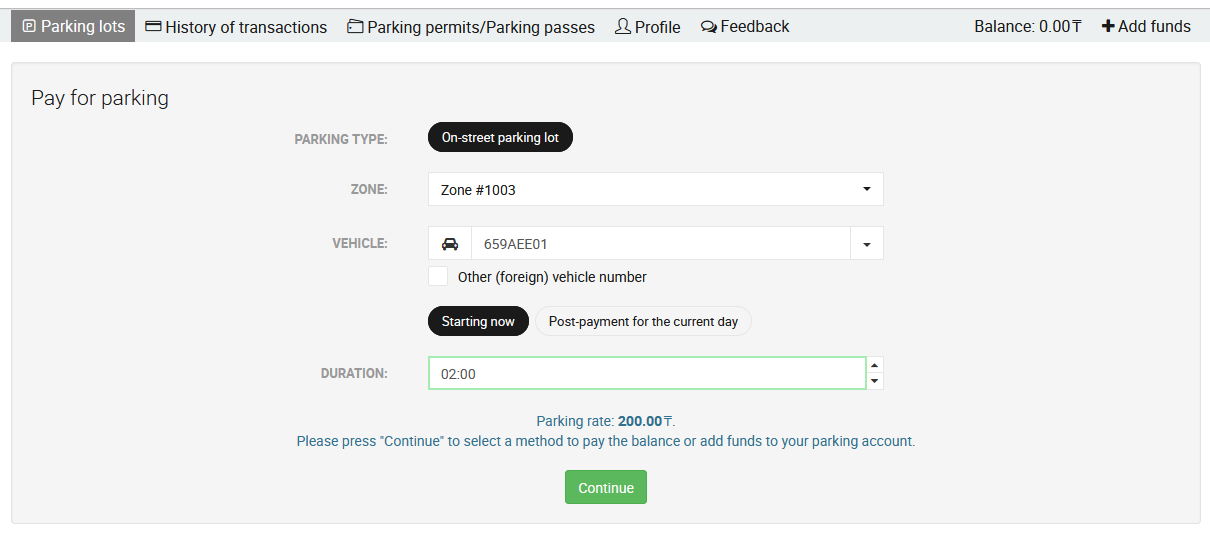
Task: Select the Starting now option
Action: (478, 321)
